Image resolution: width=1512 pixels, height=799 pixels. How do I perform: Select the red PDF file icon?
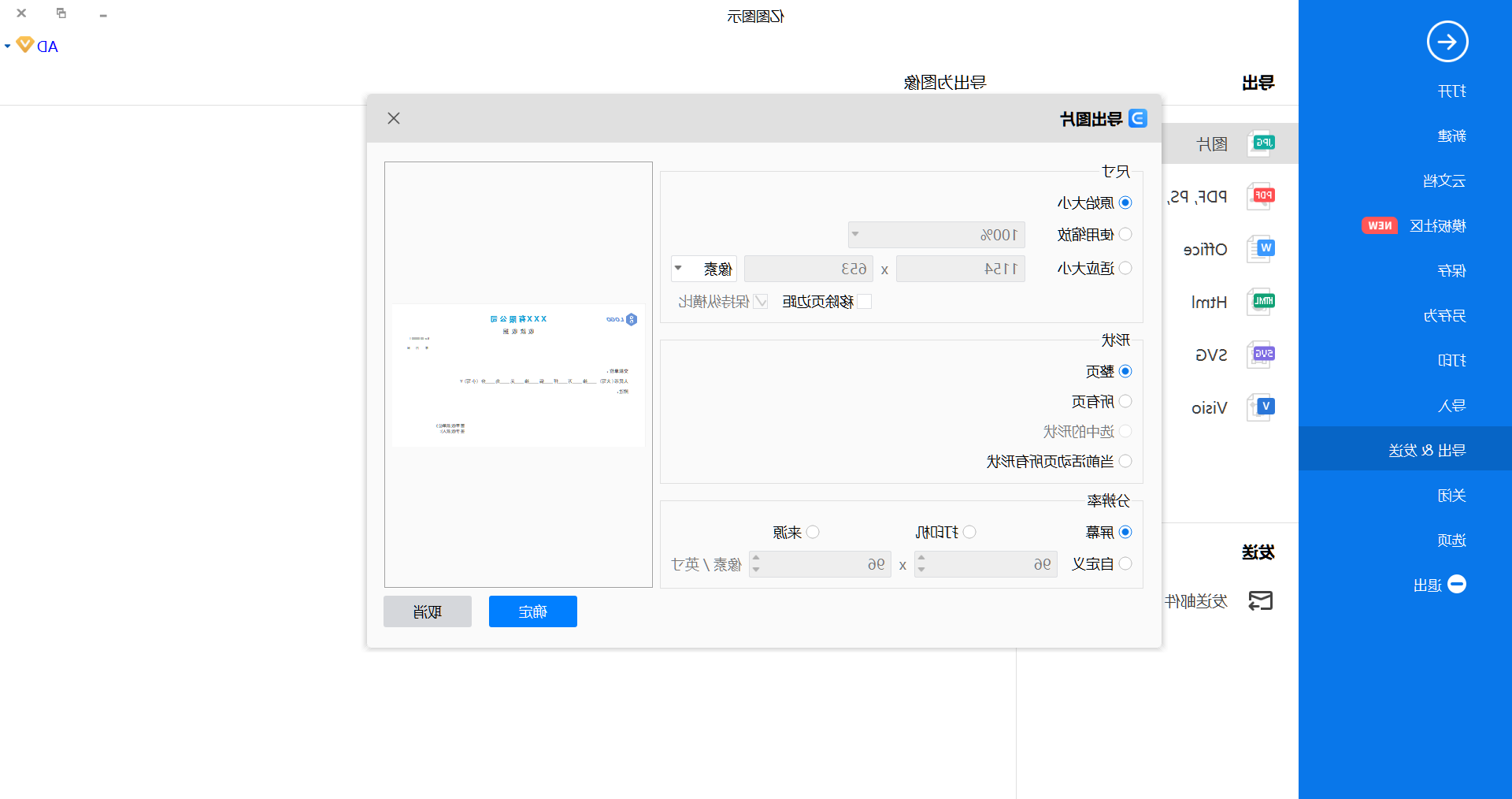[1261, 195]
